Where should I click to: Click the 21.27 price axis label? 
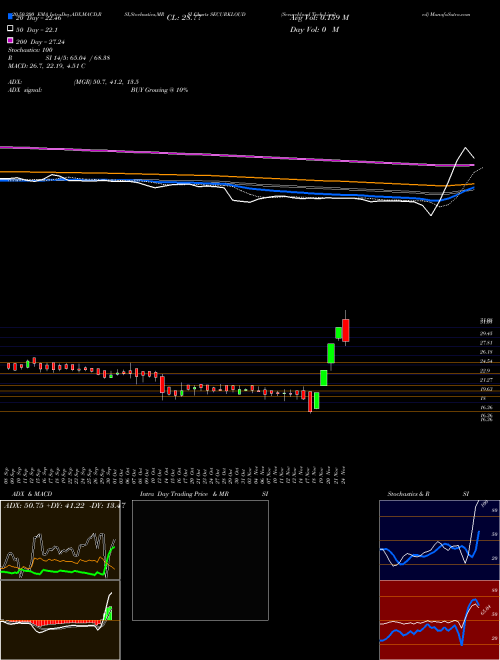486,380
